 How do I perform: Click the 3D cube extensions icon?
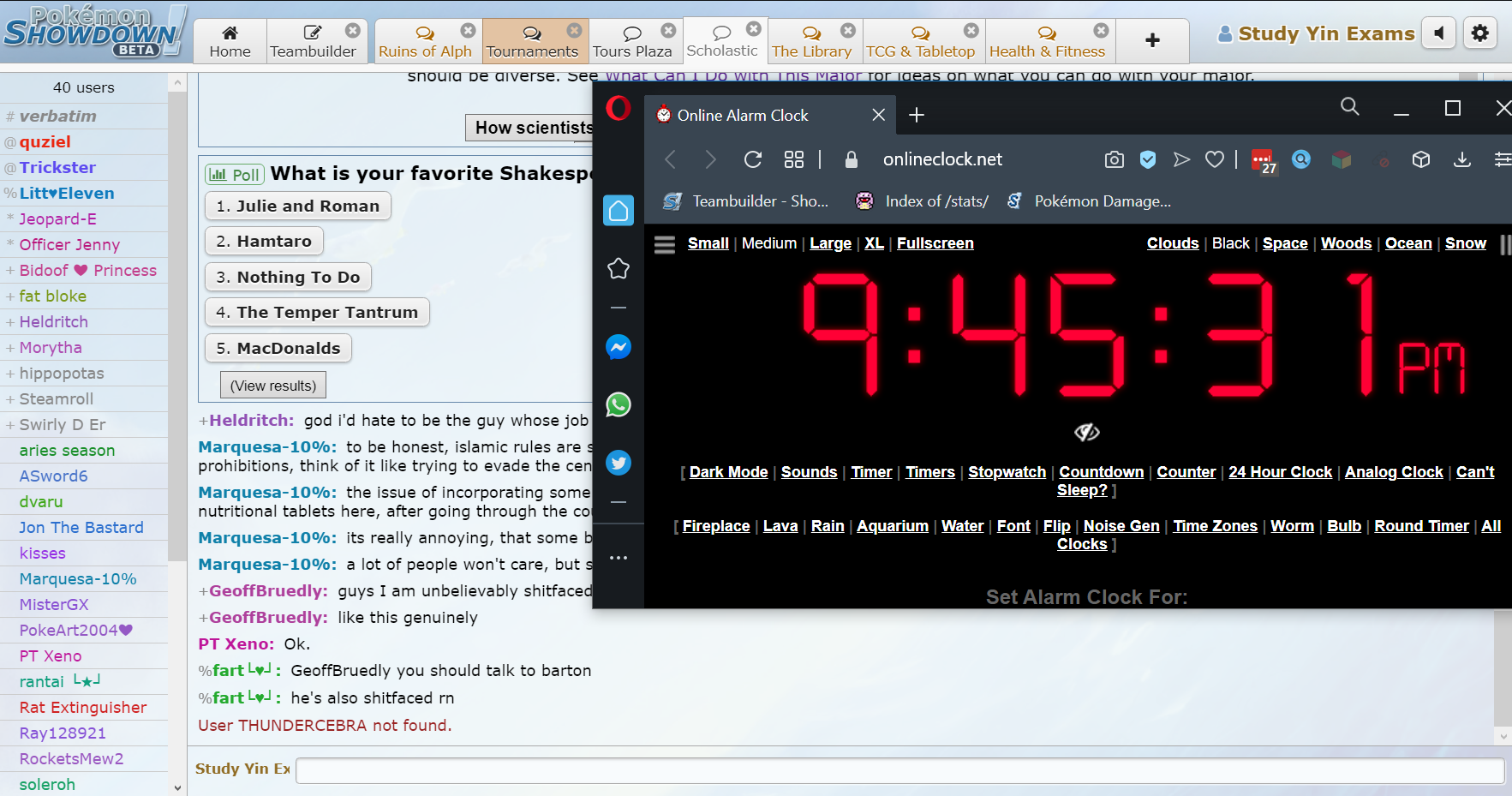click(x=1421, y=159)
